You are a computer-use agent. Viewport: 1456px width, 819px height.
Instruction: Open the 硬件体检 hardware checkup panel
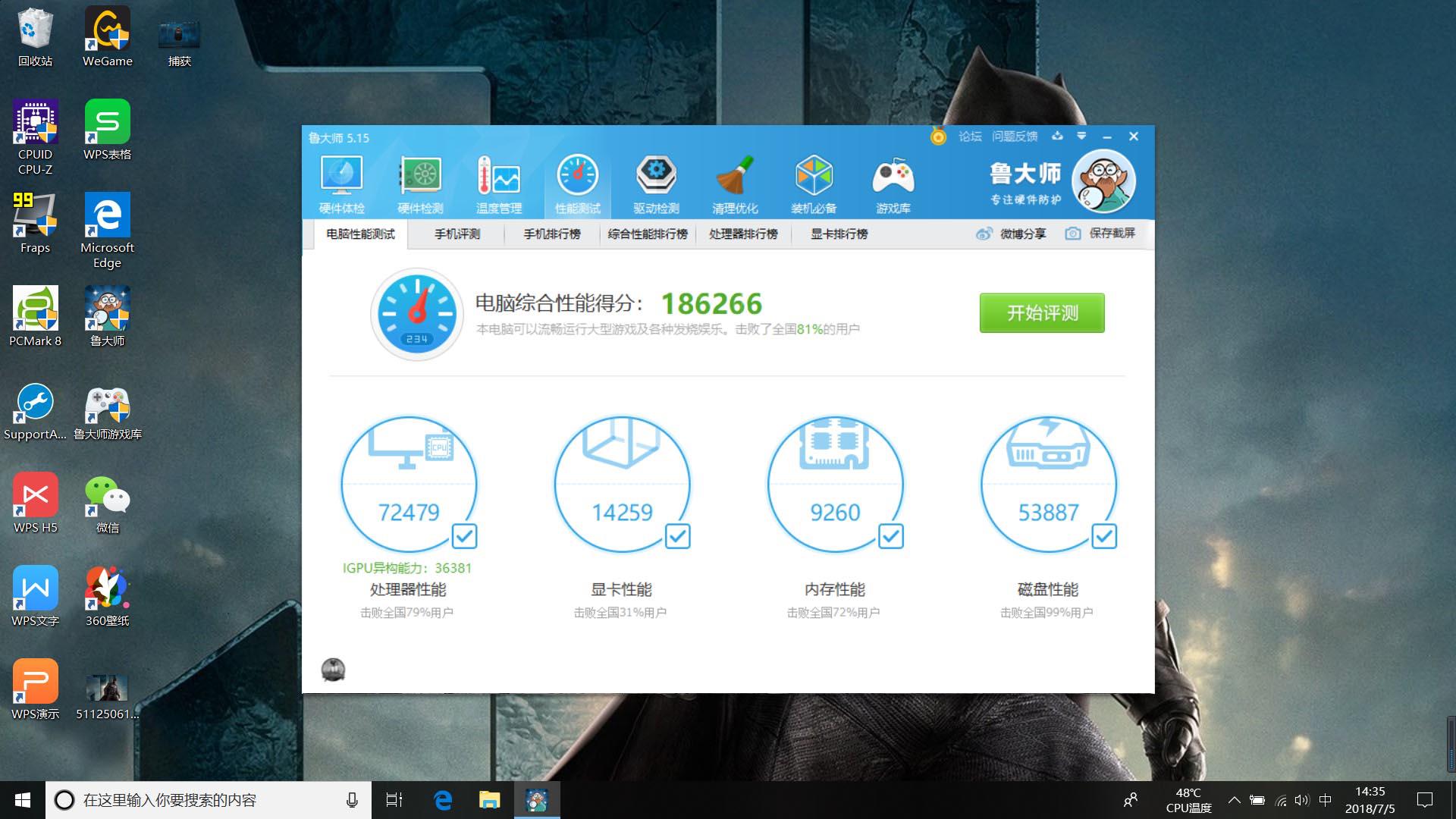click(341, 182)
